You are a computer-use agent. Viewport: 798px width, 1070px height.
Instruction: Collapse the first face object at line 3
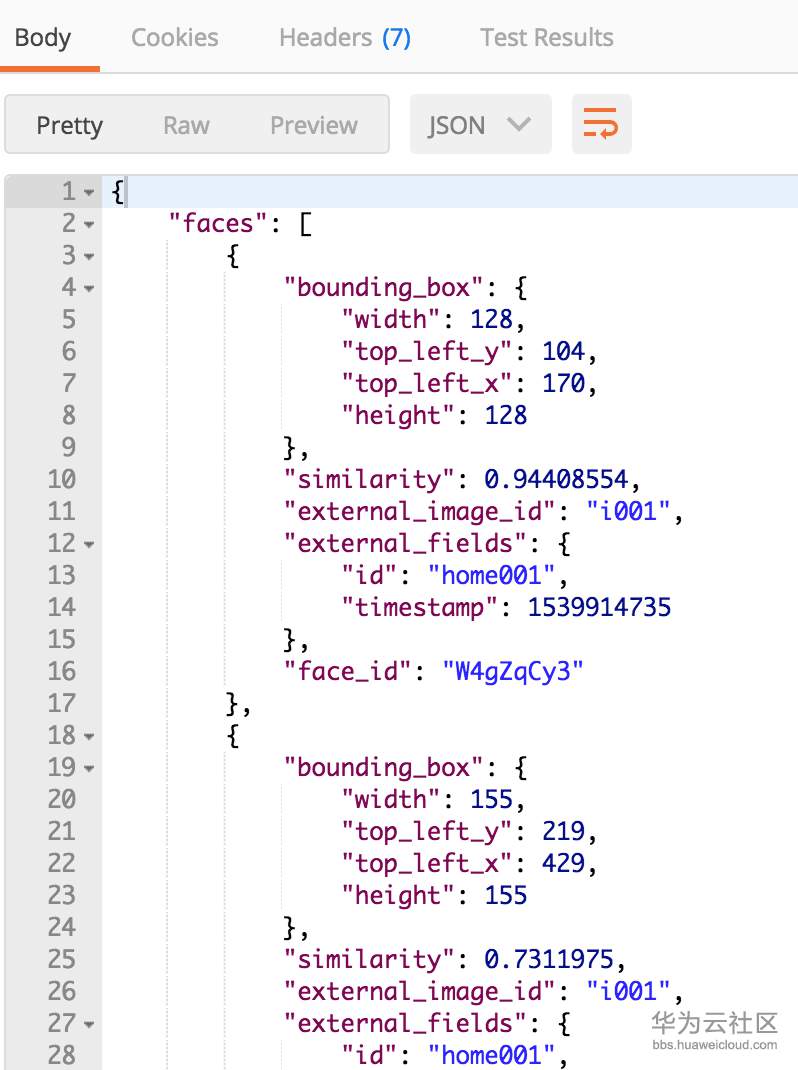point(89,256)
